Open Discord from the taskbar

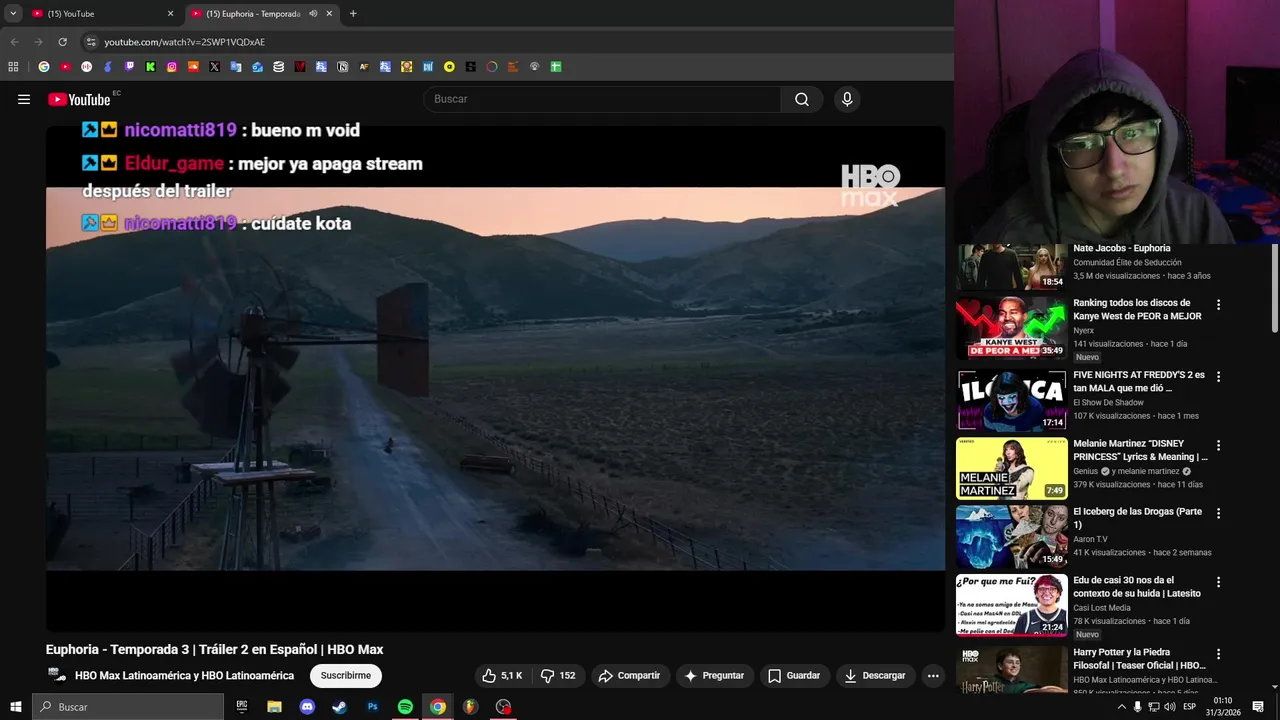coord(307,706)
